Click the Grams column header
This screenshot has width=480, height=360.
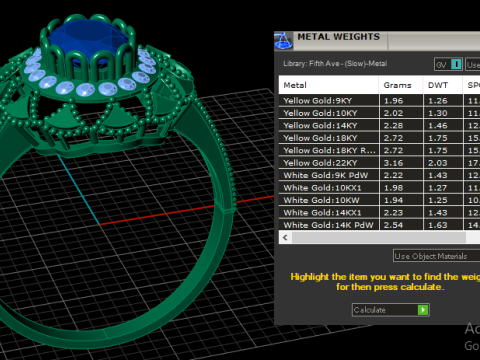click(401, 85)
